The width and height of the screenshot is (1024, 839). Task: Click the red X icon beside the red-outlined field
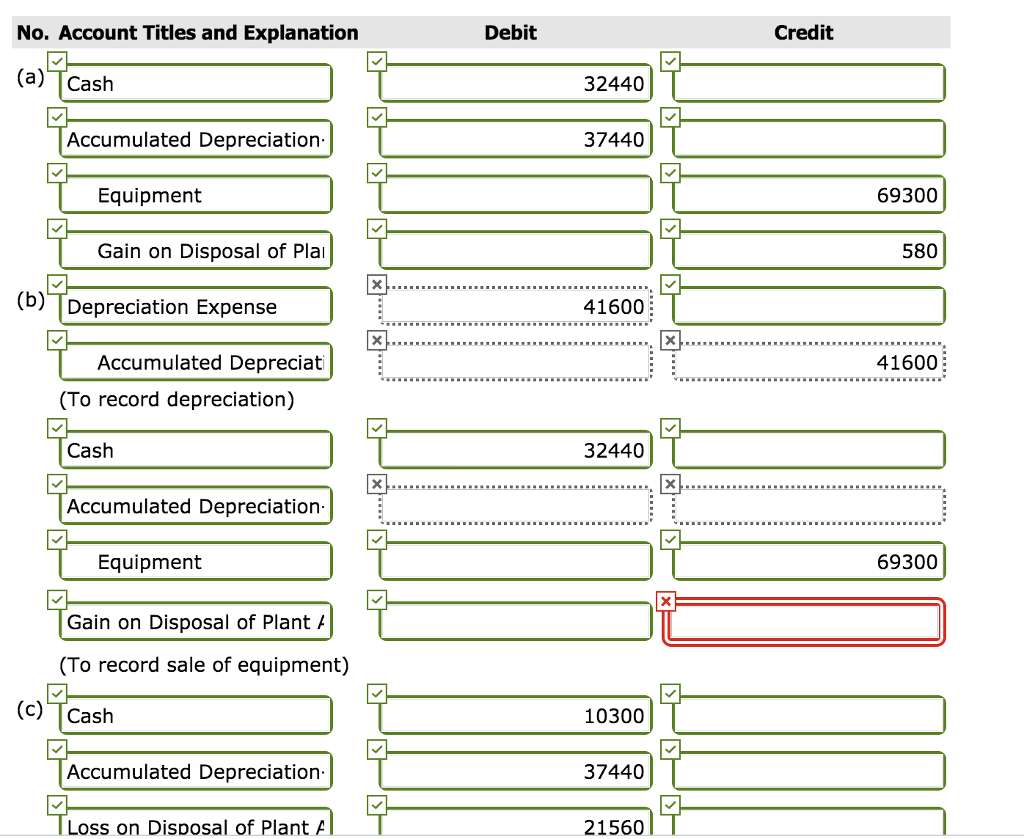point(667,600)
